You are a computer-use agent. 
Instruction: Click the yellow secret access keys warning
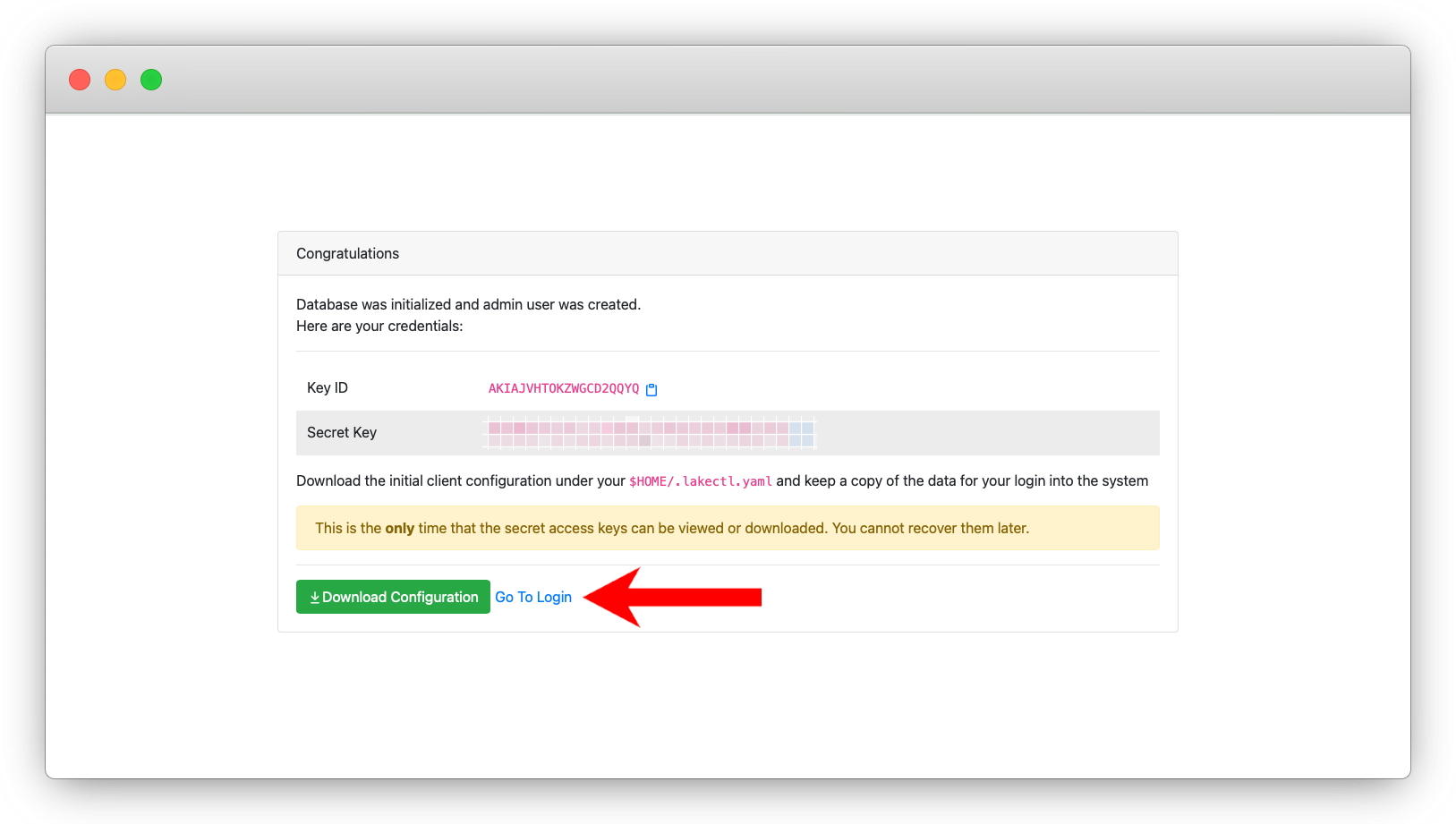728,528
